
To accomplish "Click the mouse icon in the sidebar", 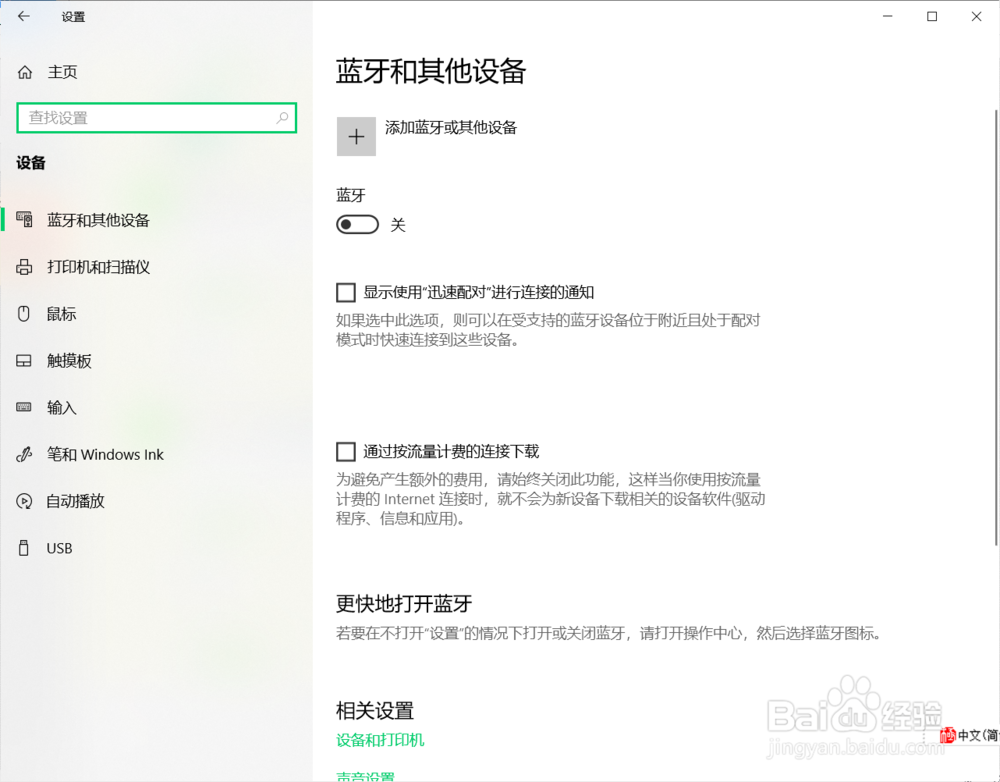I will coord(24,313).
